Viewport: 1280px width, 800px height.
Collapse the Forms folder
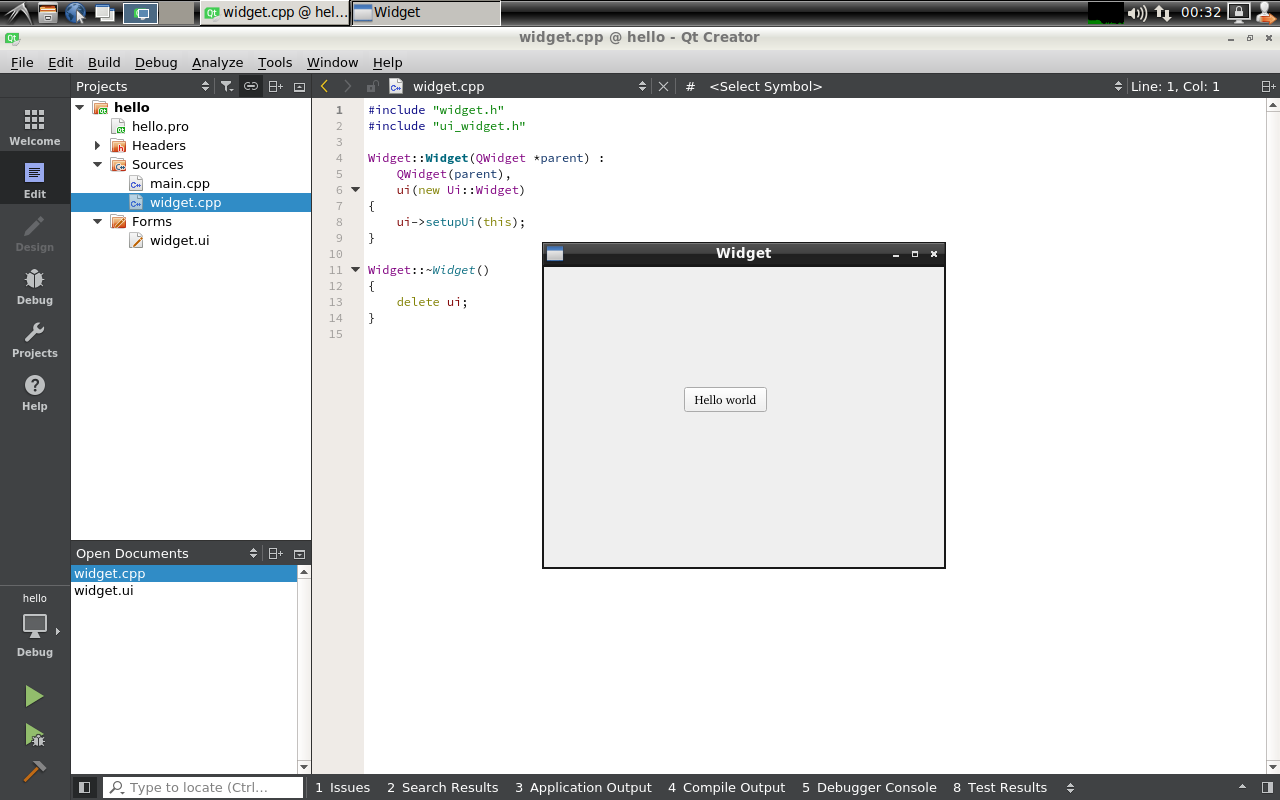(x=98, y=221)
